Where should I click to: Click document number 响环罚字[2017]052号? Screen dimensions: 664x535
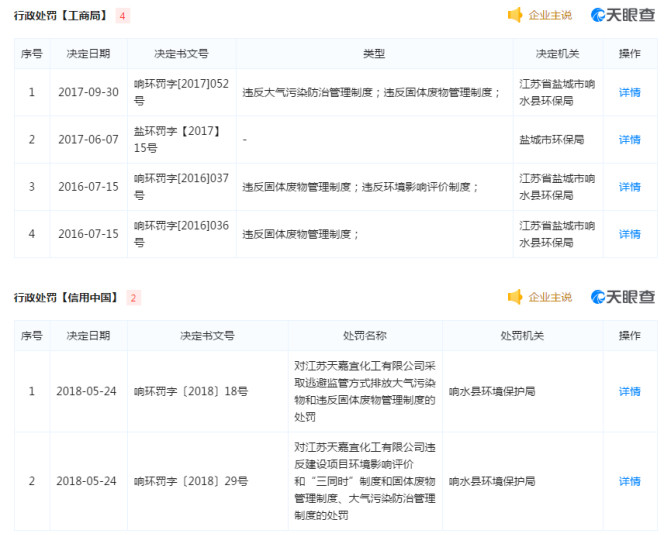pyautogui.click(x=181, y=92)
